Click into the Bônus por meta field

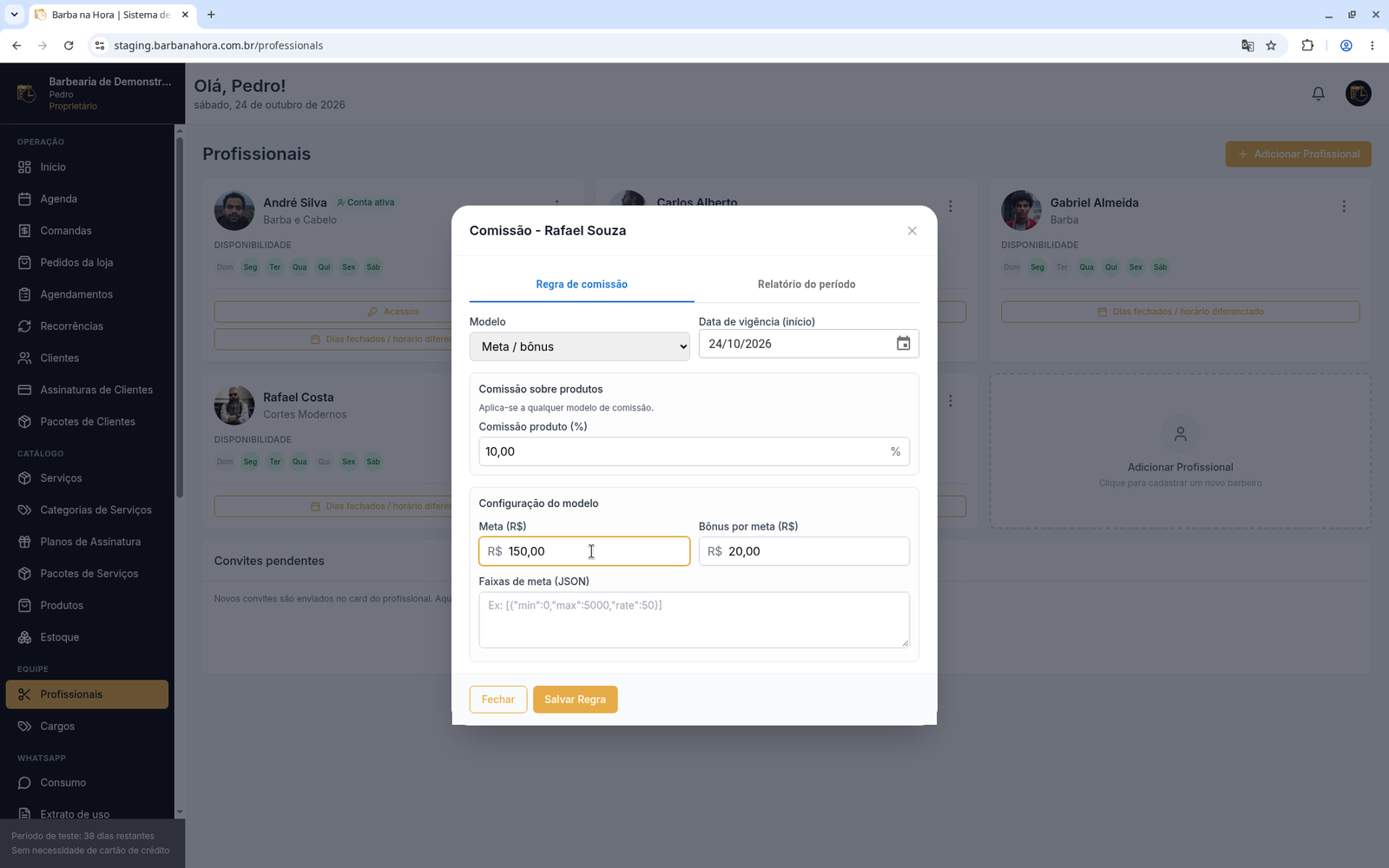804,551
